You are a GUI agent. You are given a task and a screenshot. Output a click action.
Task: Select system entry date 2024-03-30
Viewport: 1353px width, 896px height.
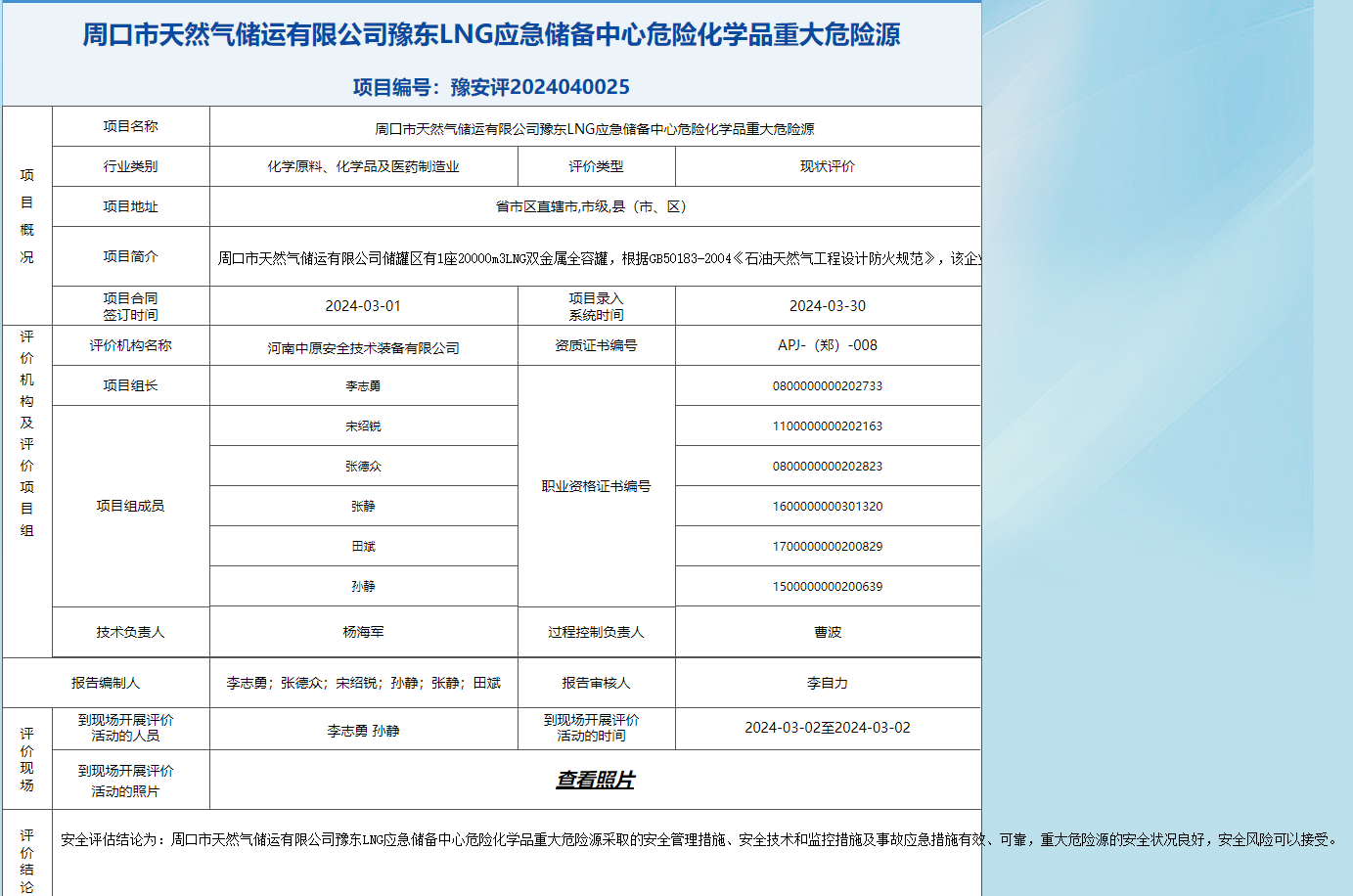[828, 306]
